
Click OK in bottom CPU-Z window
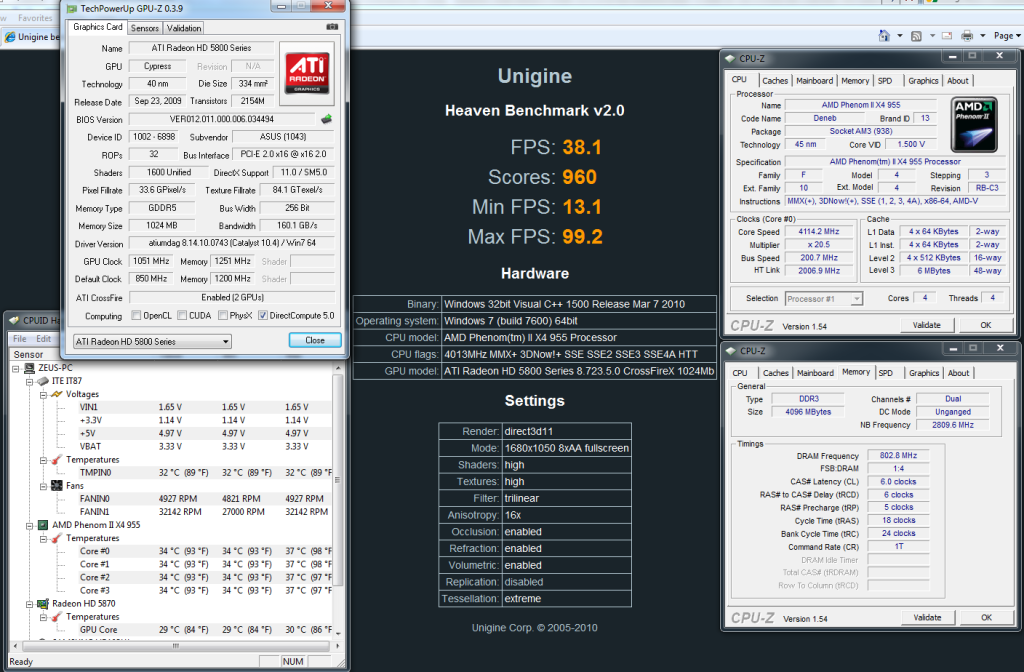coord(986,617)
